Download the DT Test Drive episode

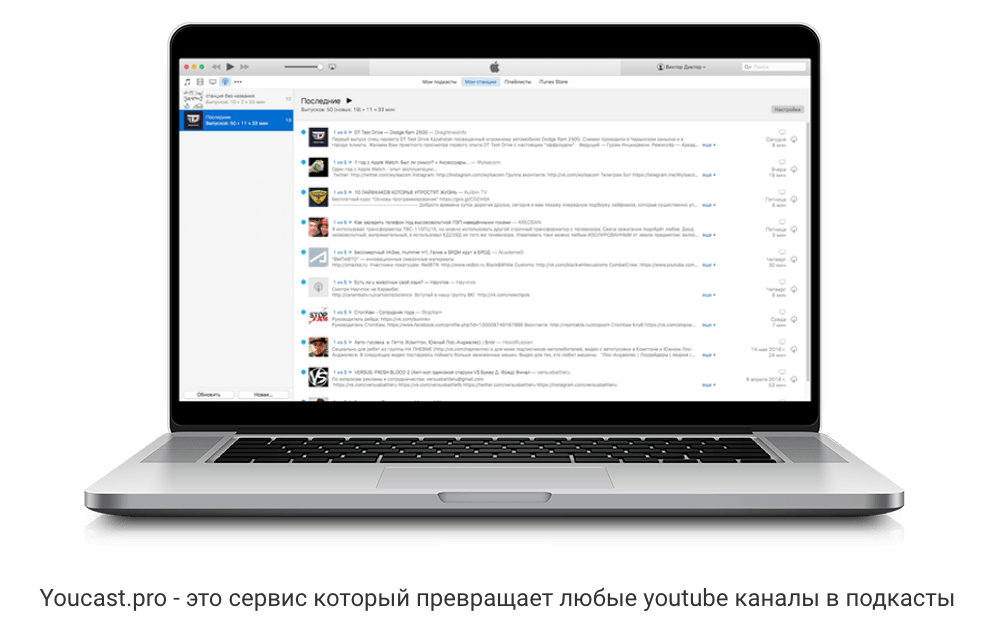tap(794, 139)
